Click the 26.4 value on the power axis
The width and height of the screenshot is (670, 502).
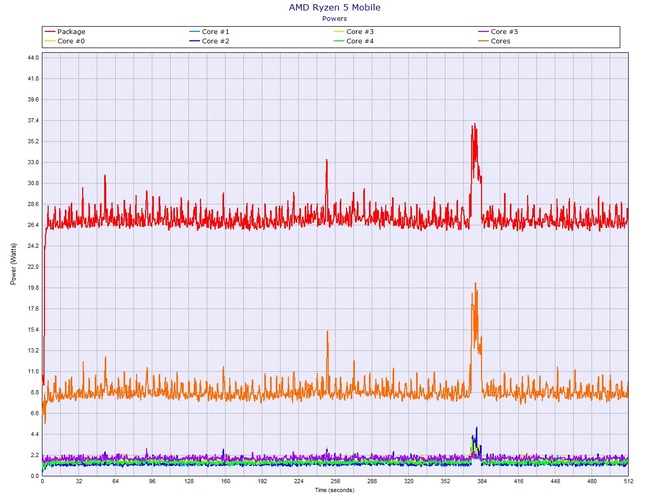34,225
